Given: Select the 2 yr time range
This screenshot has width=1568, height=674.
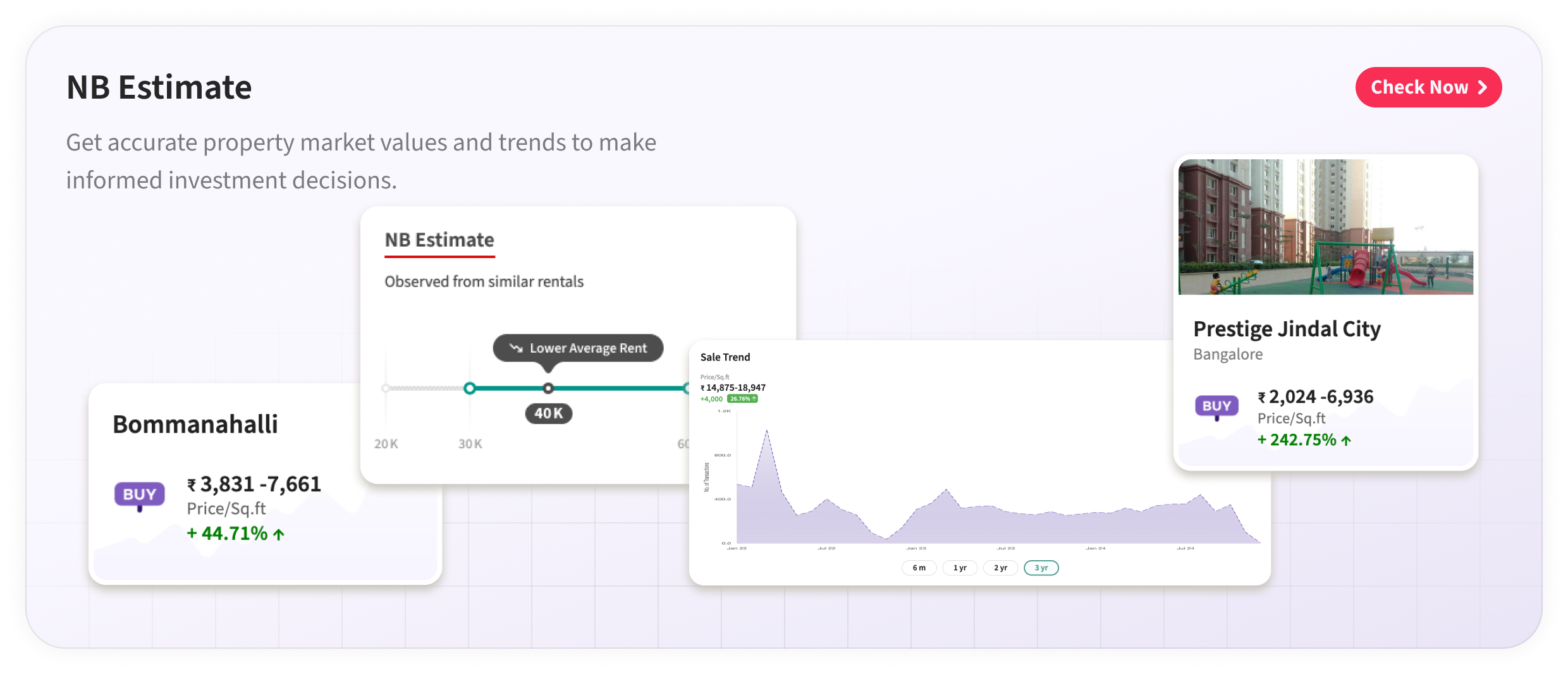Looking at the screenshot, I should click(x=1000, y=568).
